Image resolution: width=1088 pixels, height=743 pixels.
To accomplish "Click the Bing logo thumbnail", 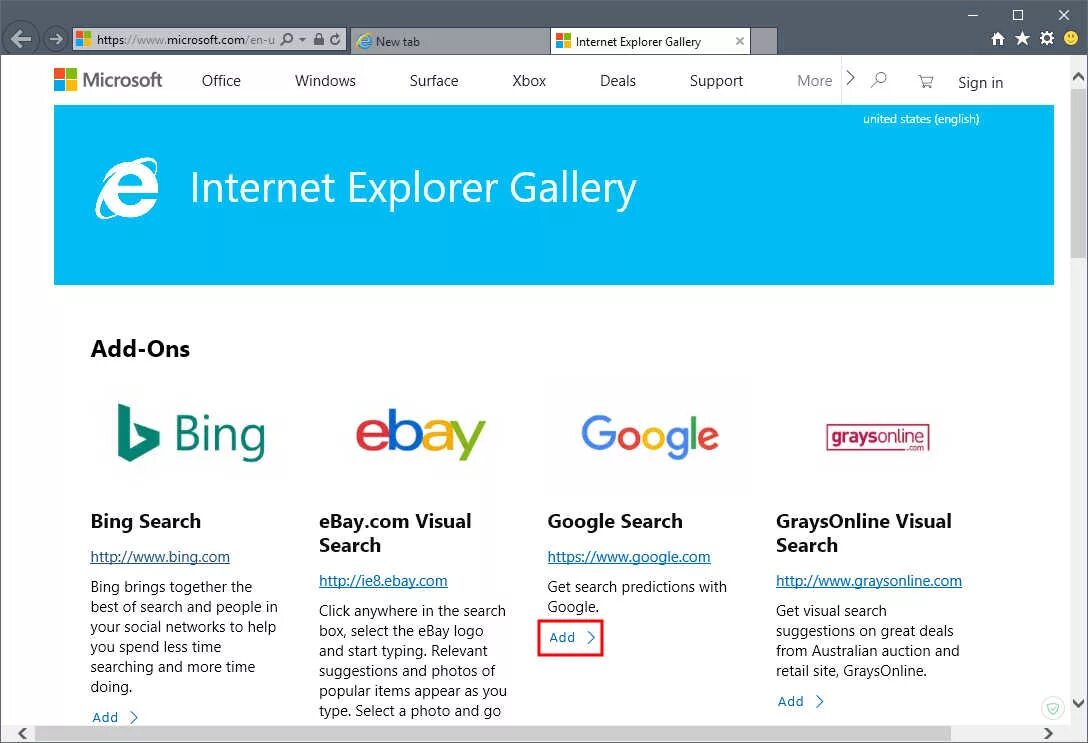I will coord(191,433).
